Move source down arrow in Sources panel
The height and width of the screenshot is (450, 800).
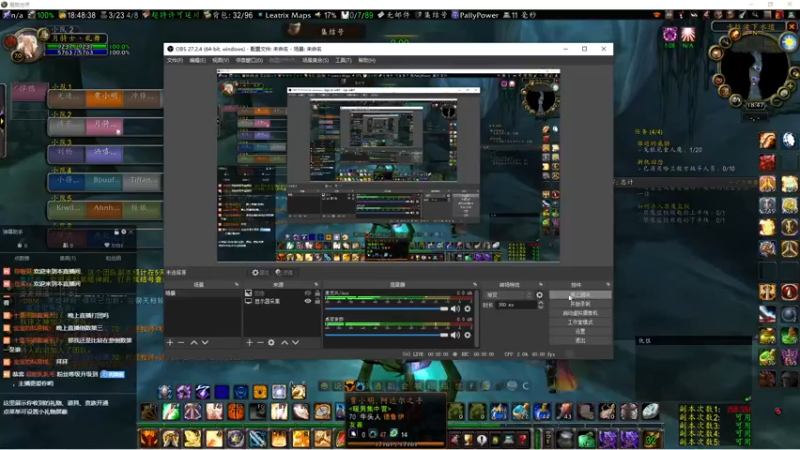[295, 342]
